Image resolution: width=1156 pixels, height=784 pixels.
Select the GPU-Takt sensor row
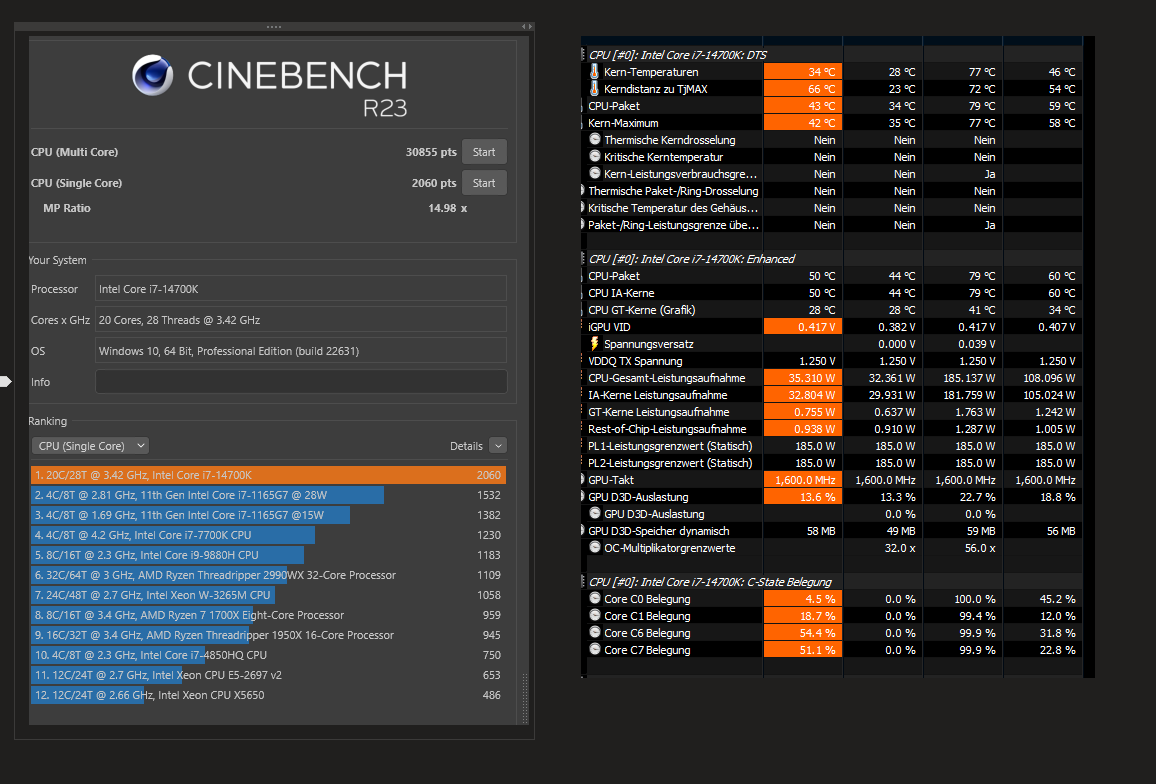coord(831,479)
